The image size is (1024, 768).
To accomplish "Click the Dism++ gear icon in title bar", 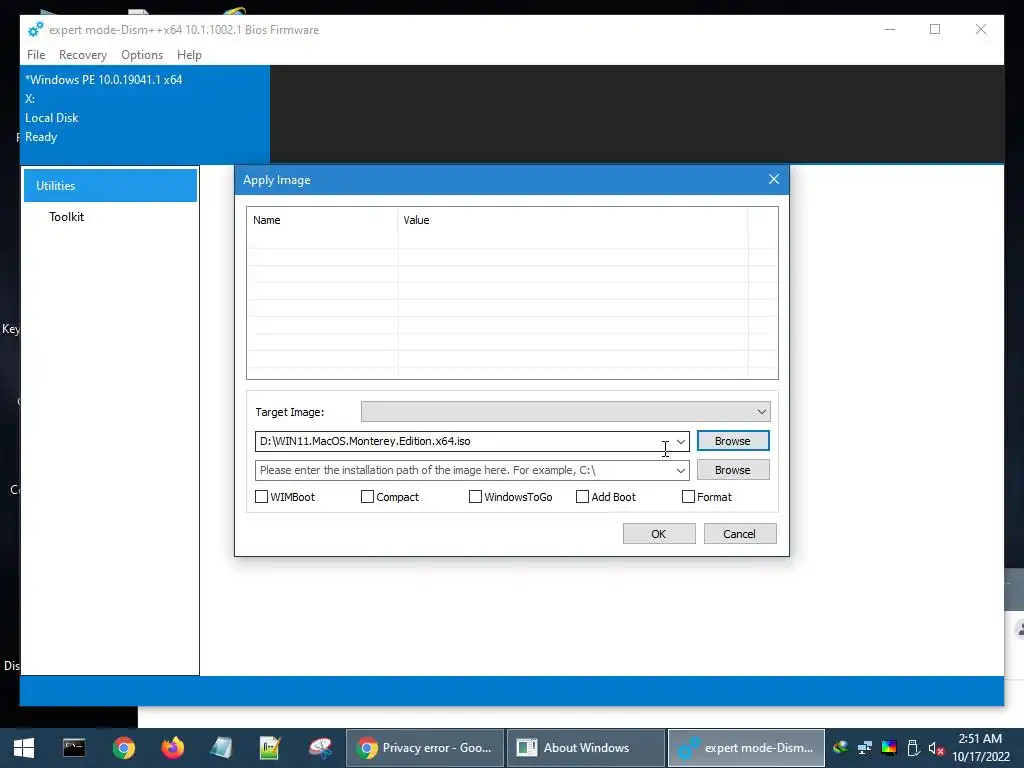I will tap(35, 29).
